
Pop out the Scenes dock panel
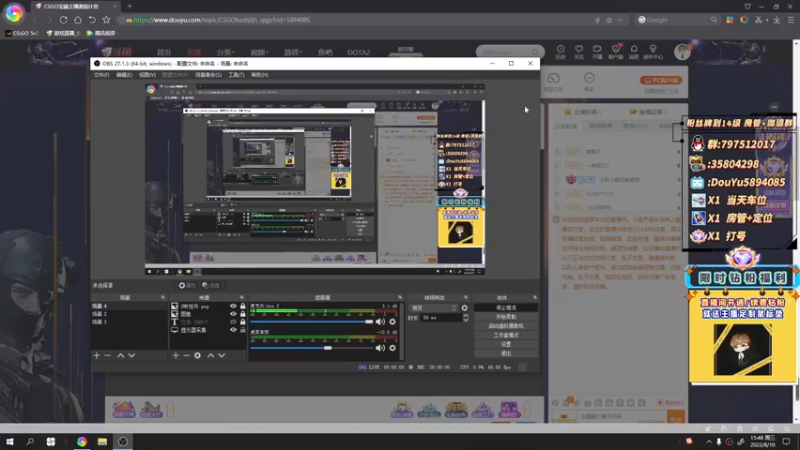point(163,297)
